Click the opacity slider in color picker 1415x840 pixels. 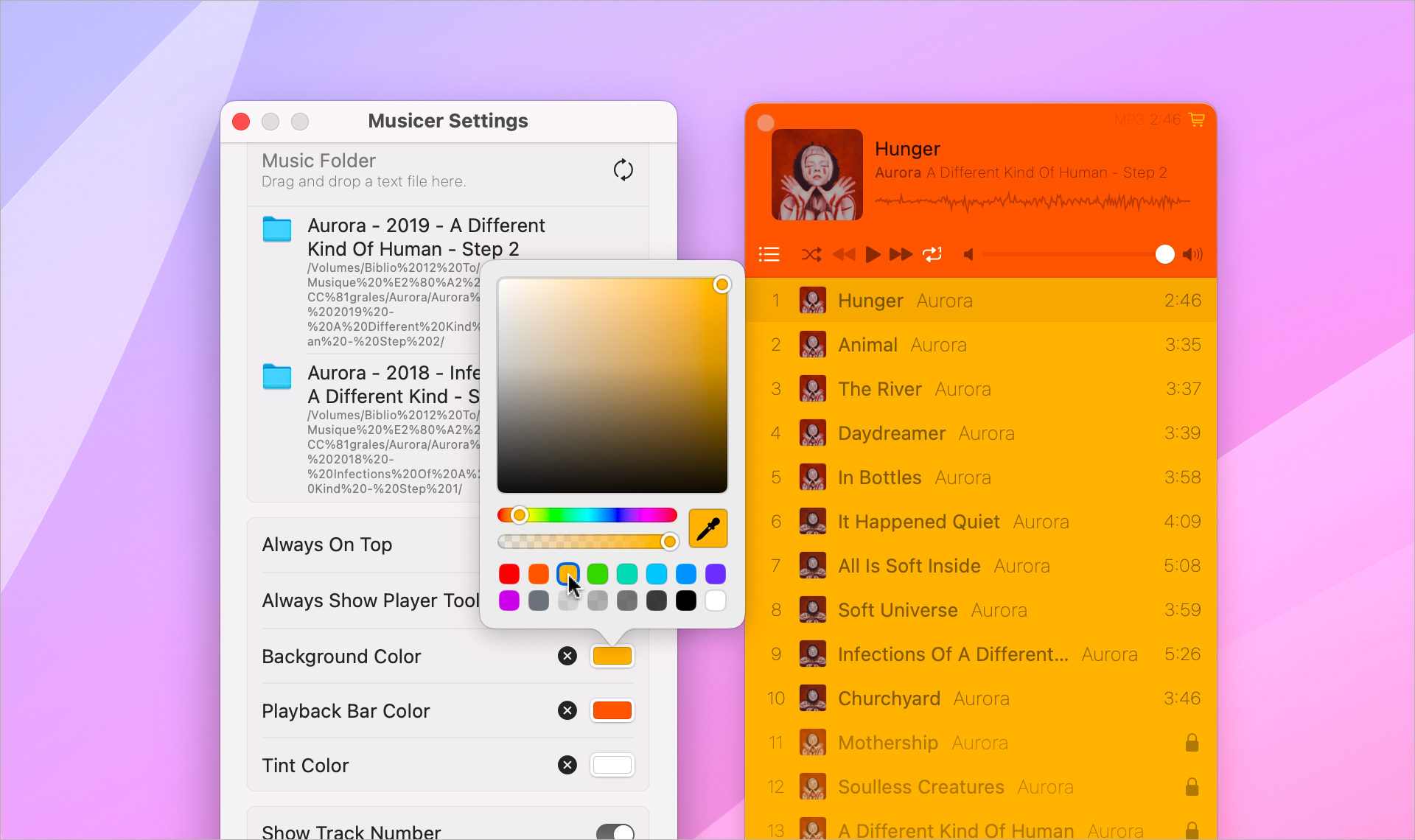pyautogui.click(x=587, y=542)
